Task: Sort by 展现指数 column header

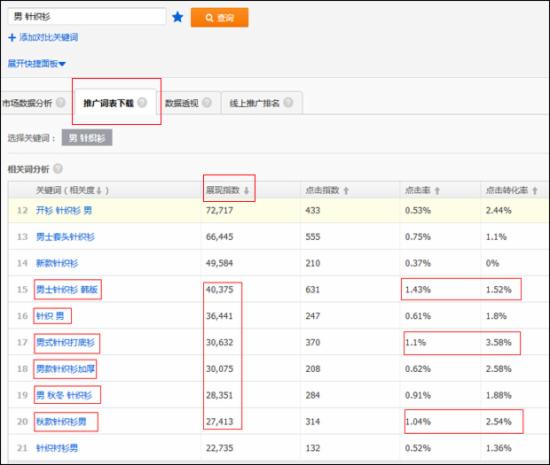Action: click(x=227, y=190)
